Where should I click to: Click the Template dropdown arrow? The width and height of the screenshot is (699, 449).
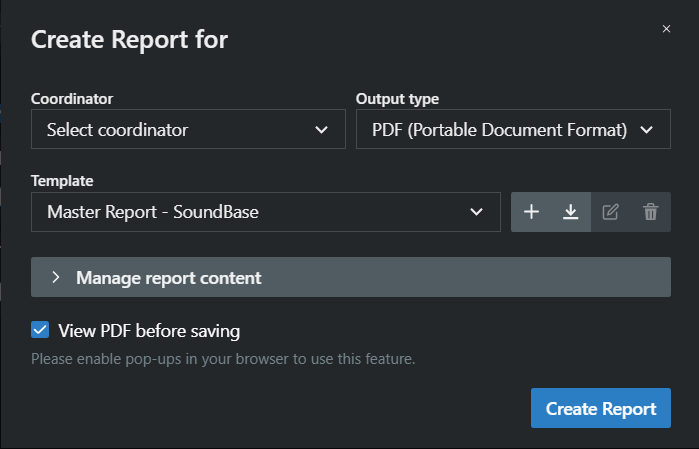tap(476, 212)
